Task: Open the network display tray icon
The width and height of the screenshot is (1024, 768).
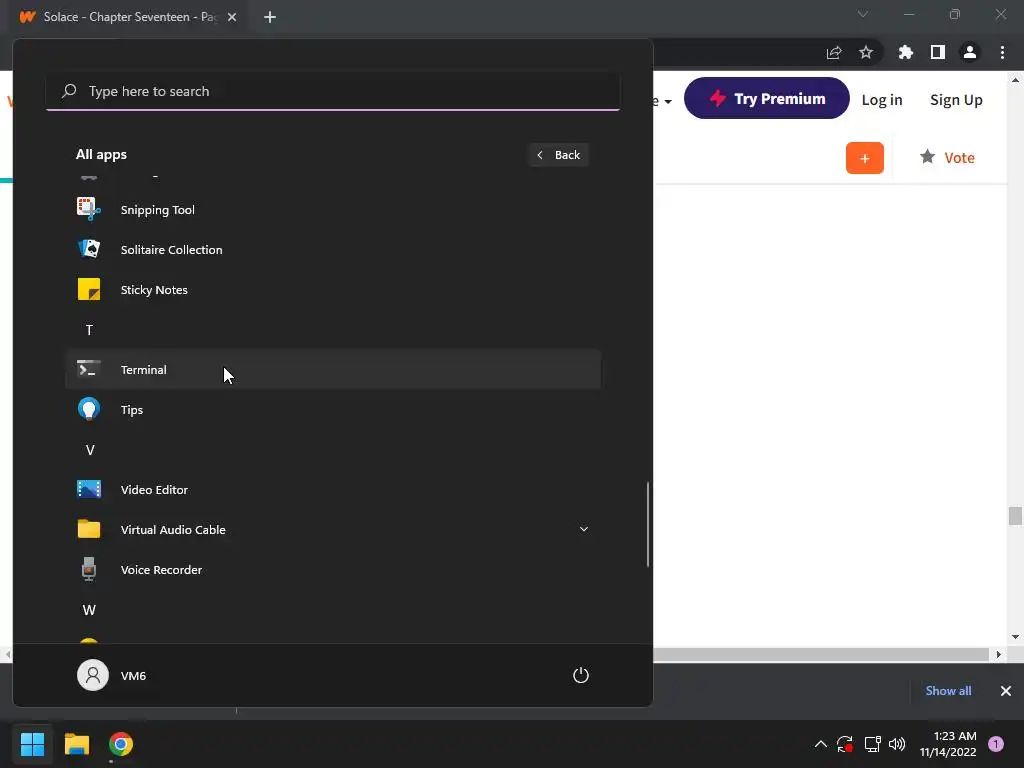Action: tap(872, 744)
